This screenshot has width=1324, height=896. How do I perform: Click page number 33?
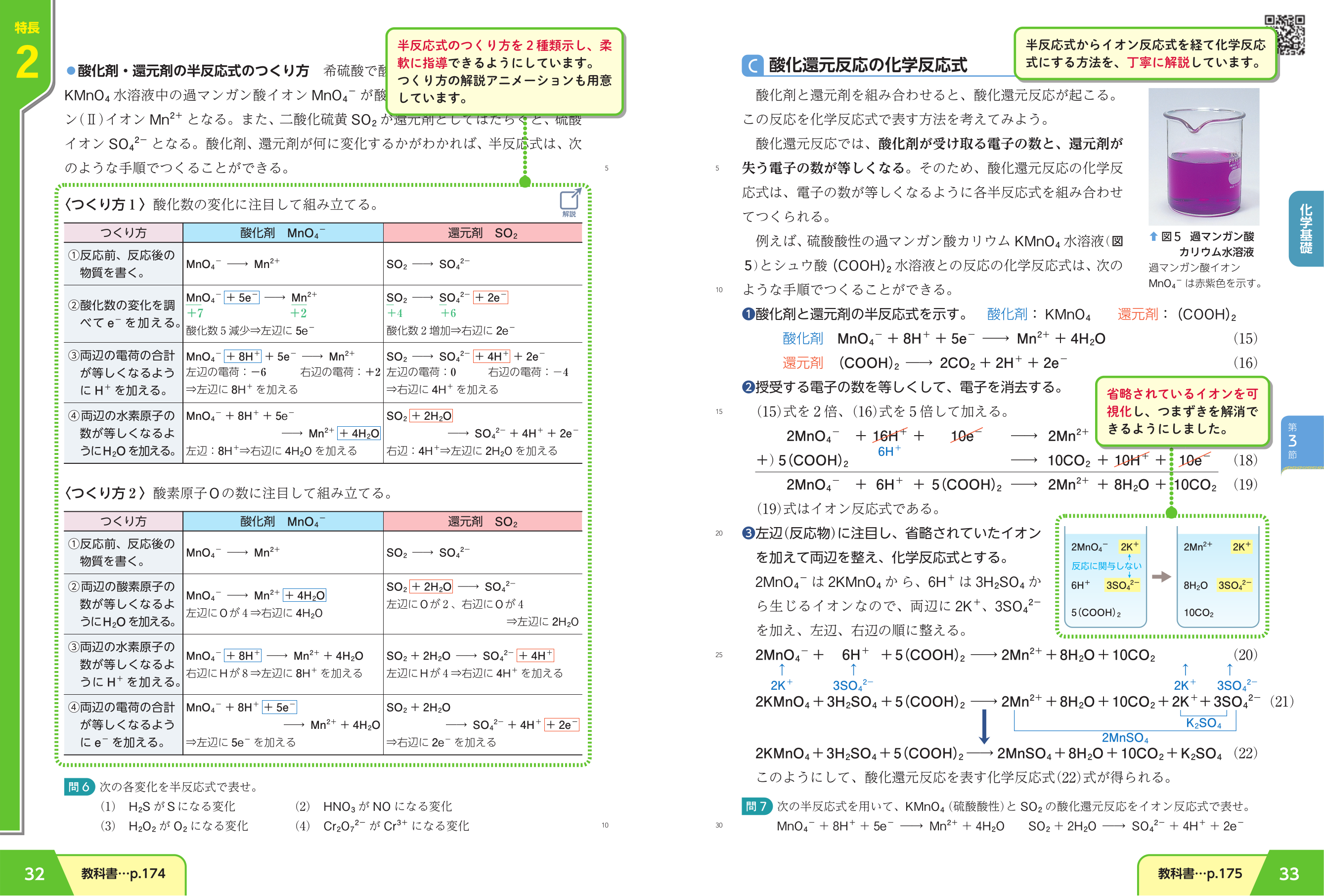pos(1289,874)
